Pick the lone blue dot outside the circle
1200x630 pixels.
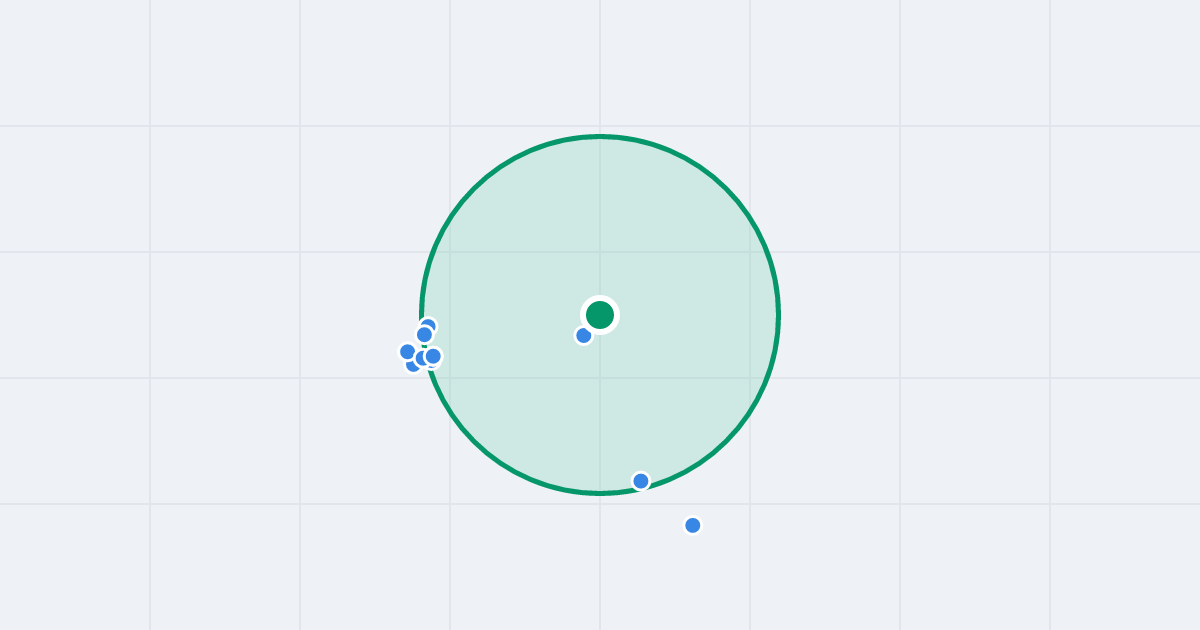(693, 525)
